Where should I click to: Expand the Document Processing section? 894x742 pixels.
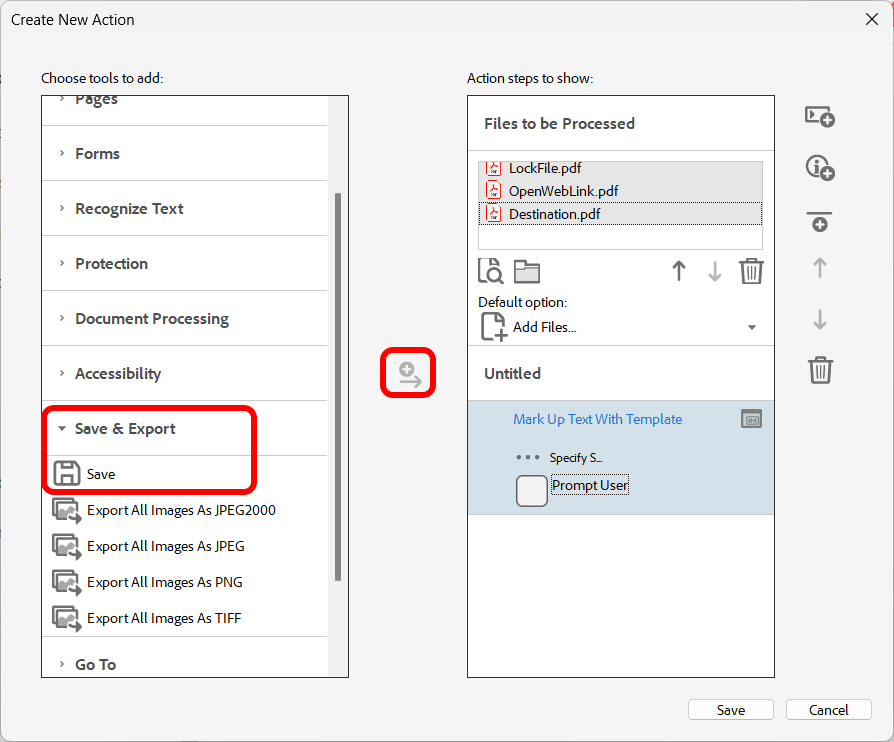pyautogui.click(x=151, y=319)
